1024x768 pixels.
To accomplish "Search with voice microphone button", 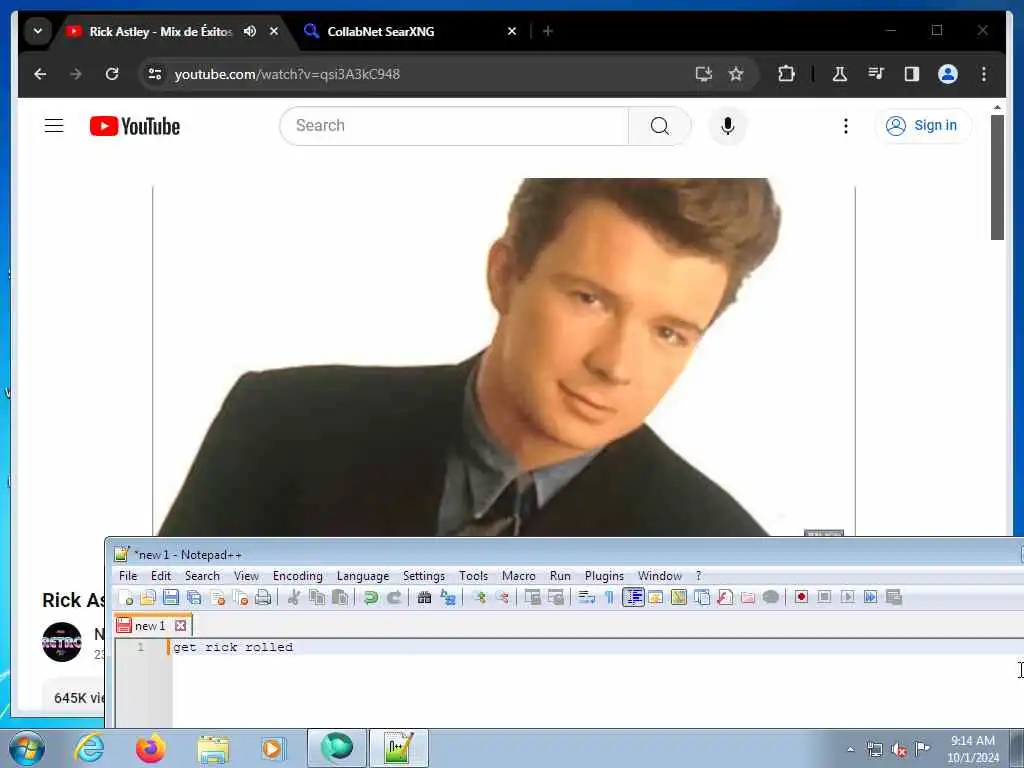I will tap(728, 125).
